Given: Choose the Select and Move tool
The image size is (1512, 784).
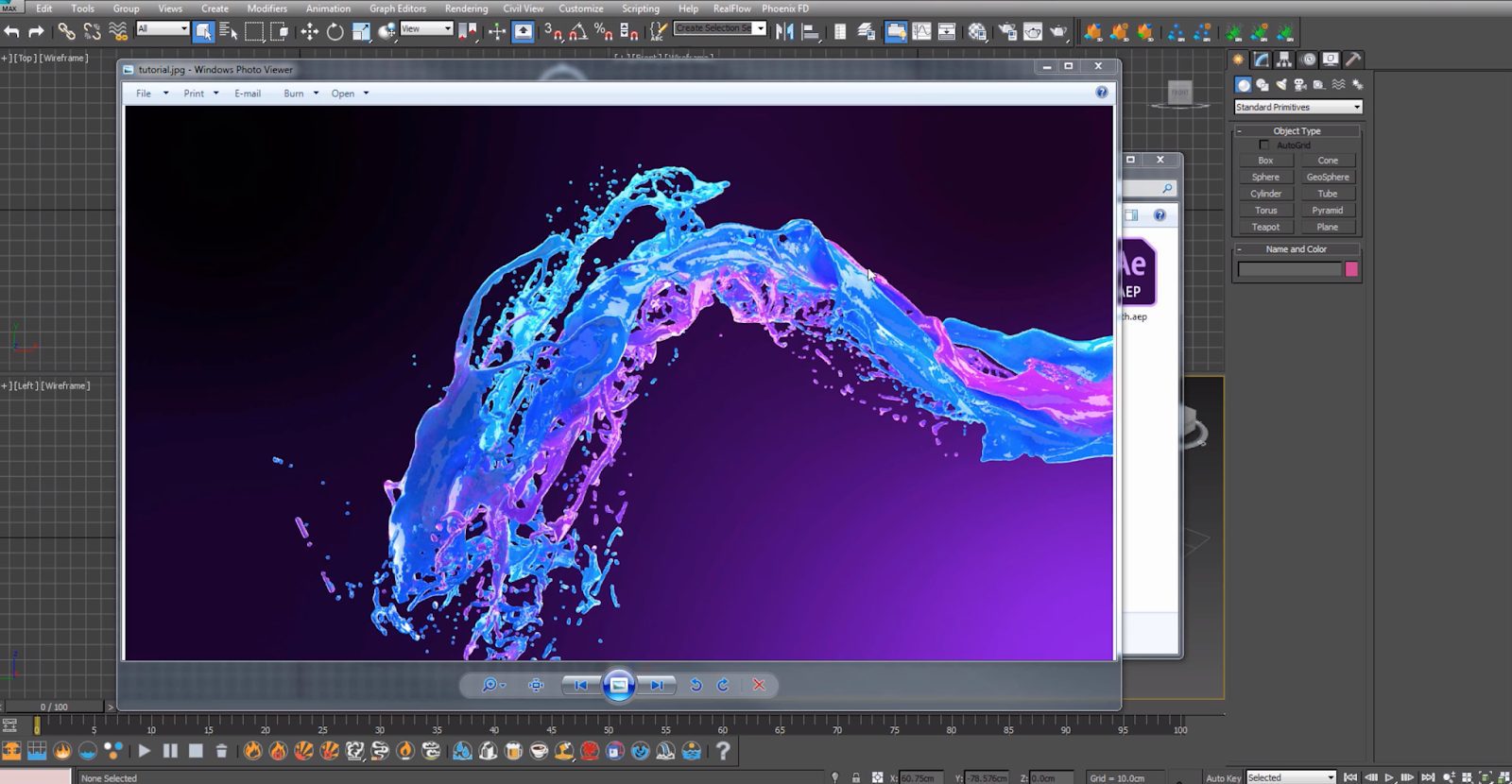Looking at the screenshot, I should coord(309,32).
